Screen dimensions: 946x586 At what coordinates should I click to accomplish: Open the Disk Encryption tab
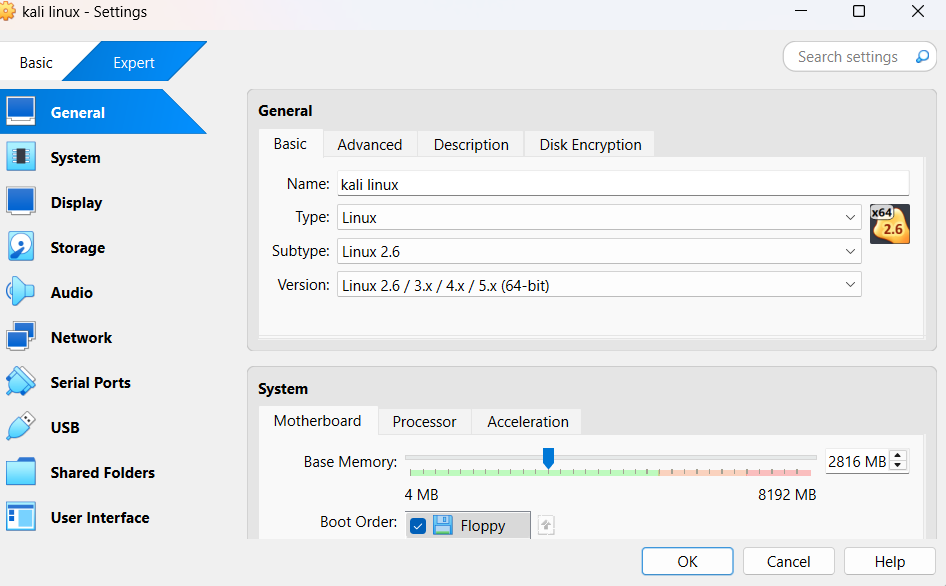[x=591, y=145]
